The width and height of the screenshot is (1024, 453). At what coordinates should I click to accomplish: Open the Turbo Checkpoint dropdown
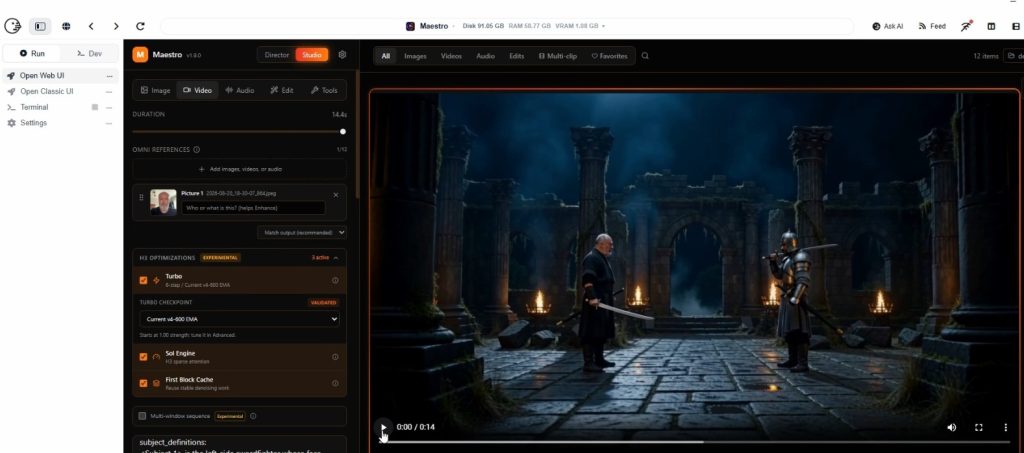239,319
